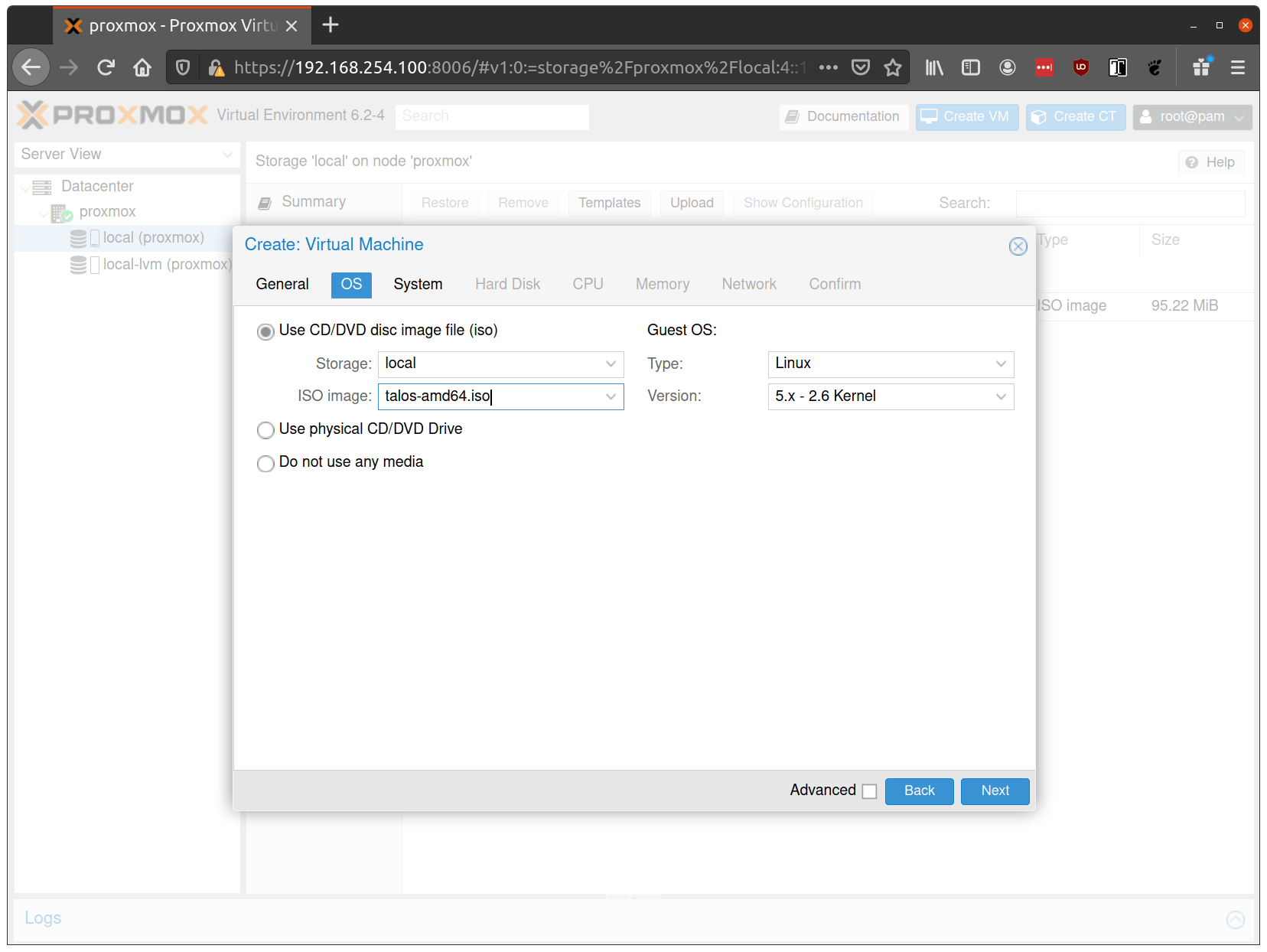Enable the Advanced checkbox
1267x952 pixels.
[869, 791]
